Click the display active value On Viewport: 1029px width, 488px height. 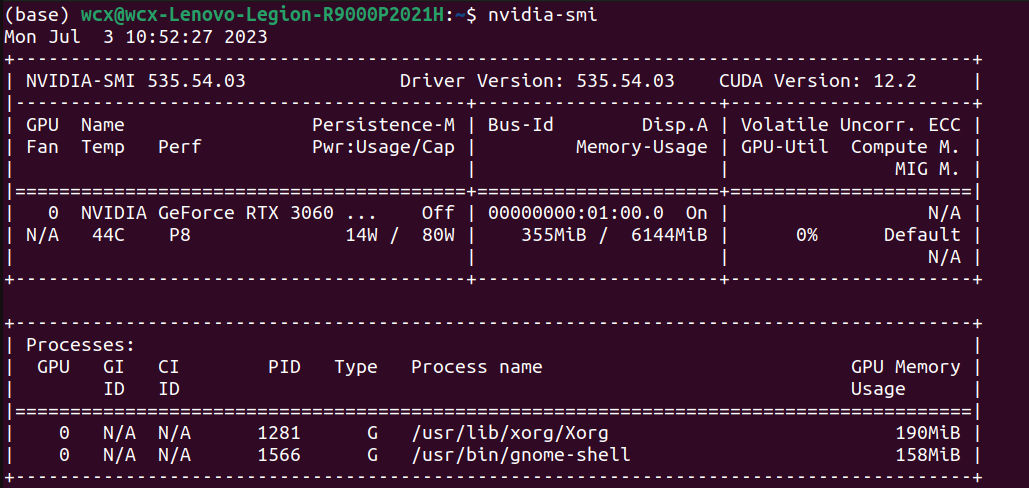pyautogui.click(x=697, y=213)
